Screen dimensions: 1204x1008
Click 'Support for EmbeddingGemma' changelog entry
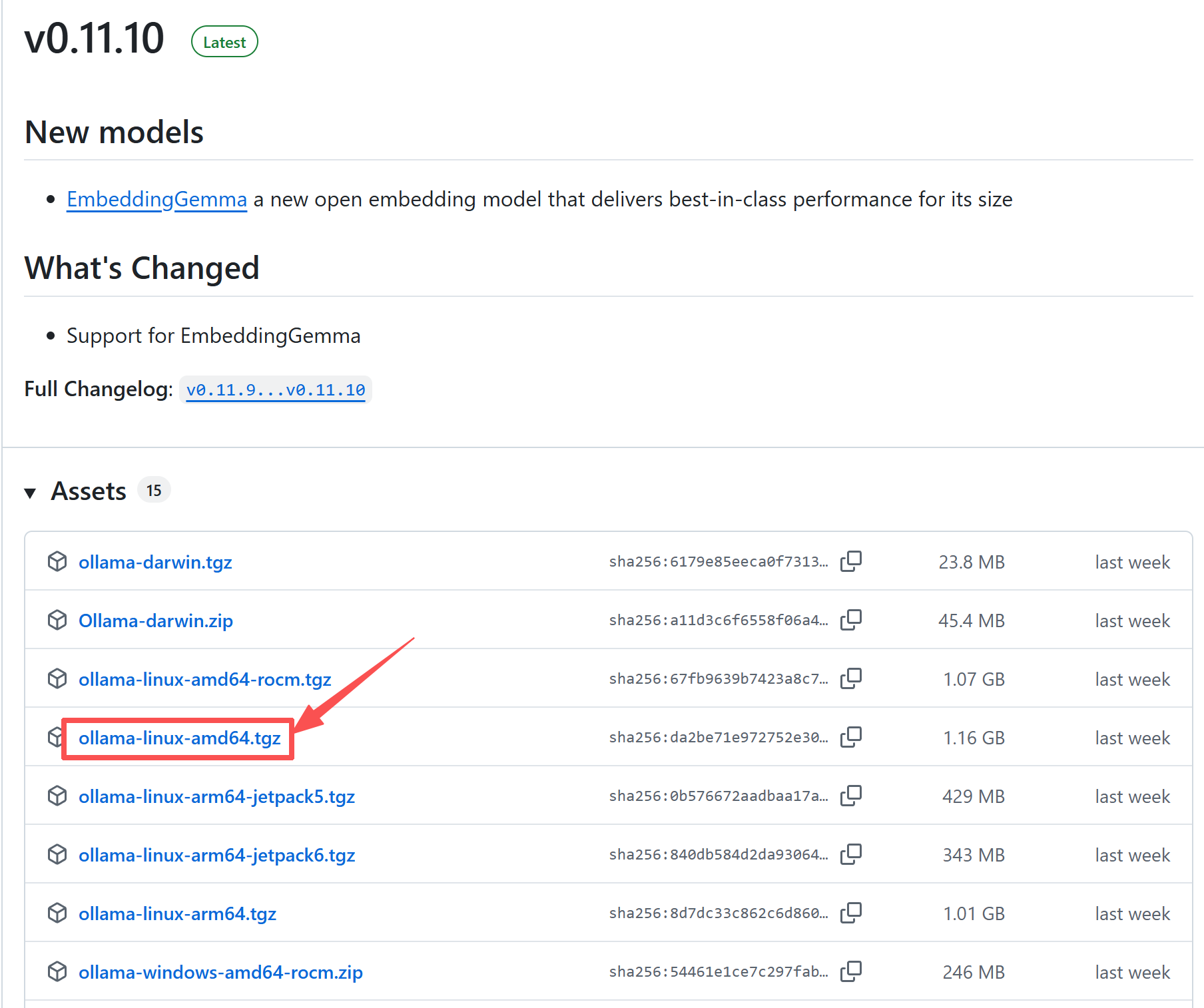[x=213, y=336]
